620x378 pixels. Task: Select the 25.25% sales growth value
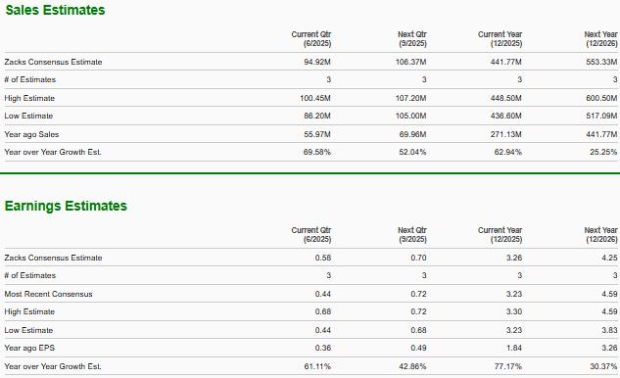pyautogui.click(x=603, y=152)
